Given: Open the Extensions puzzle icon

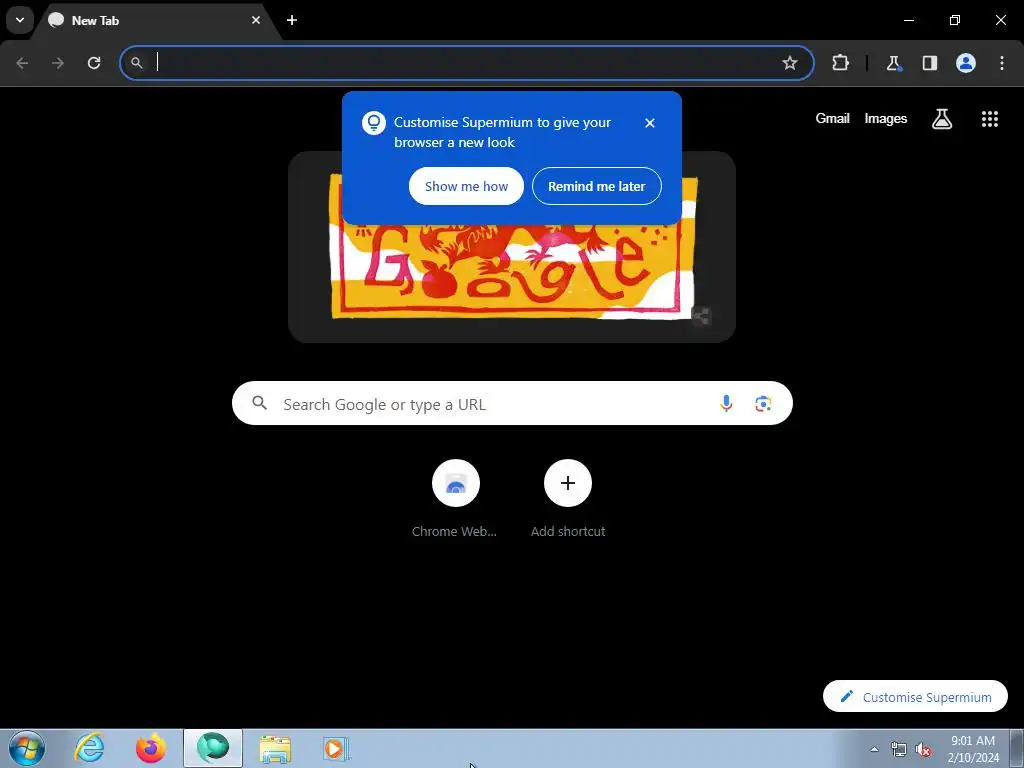Looking at the screenshot, I should (x=840, y=63).
